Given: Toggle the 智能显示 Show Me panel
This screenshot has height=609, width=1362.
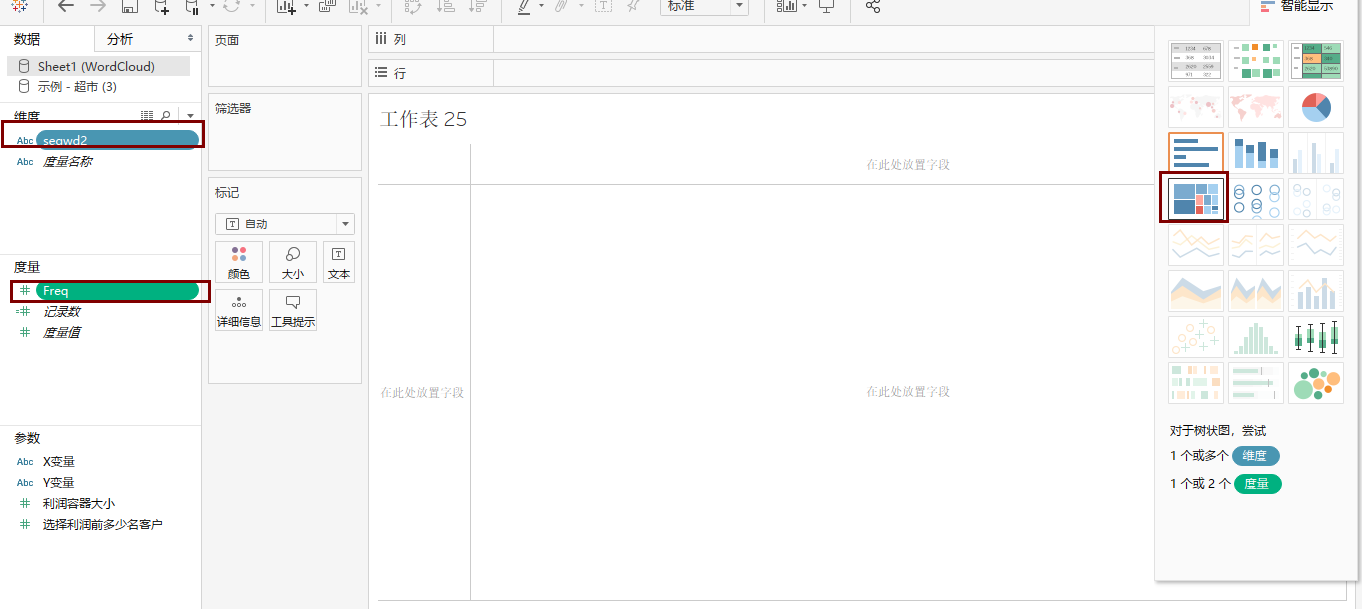Looking at the screenshot, I should pyautogui.click(x=1297, y=6).
